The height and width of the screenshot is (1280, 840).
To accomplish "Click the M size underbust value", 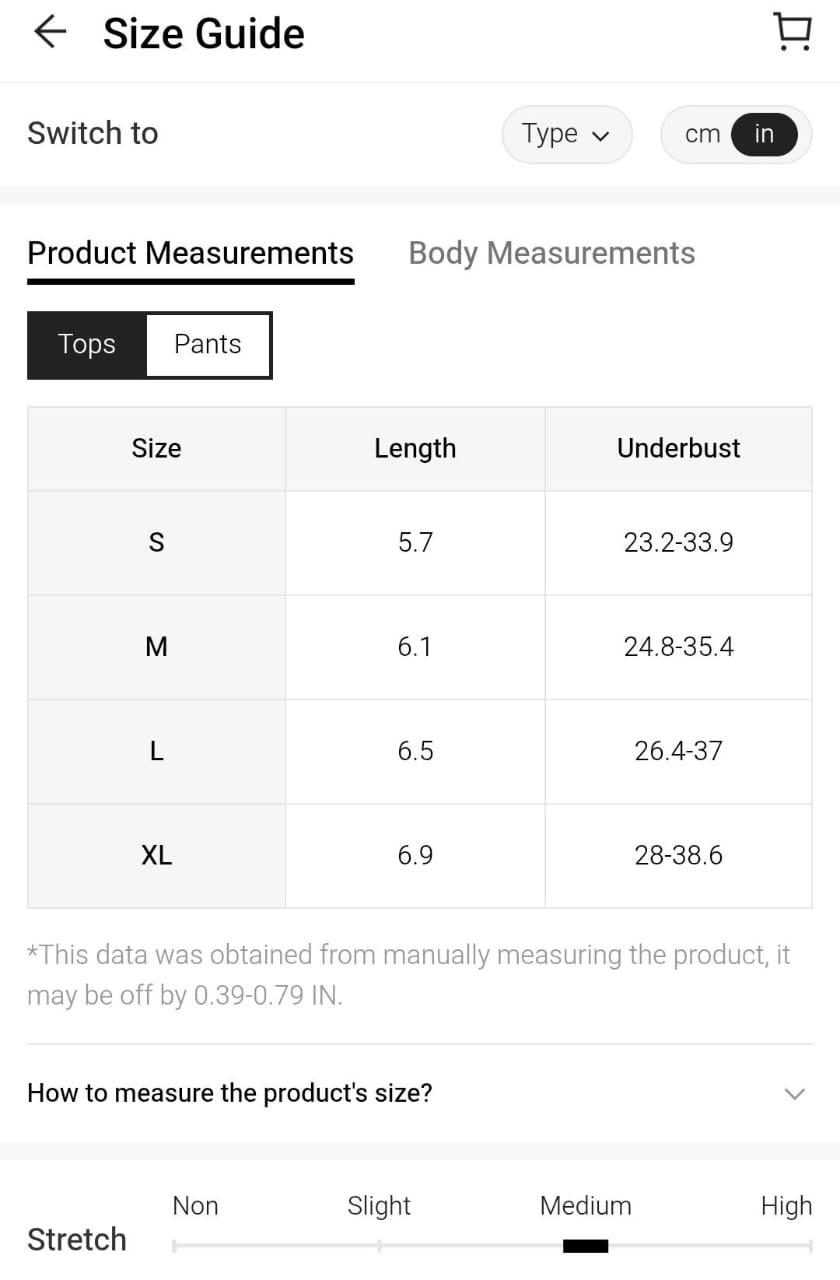I will (678, 647).
